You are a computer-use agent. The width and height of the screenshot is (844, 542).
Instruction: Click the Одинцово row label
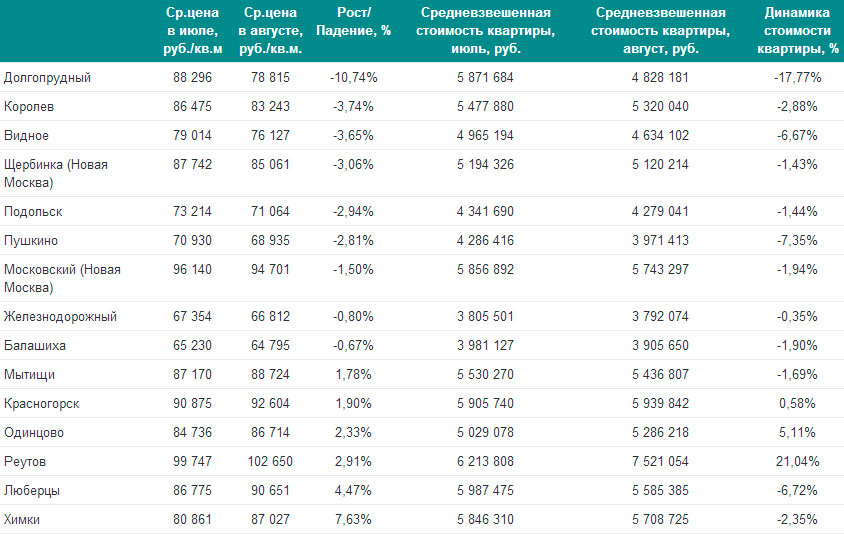click(34, 433)
